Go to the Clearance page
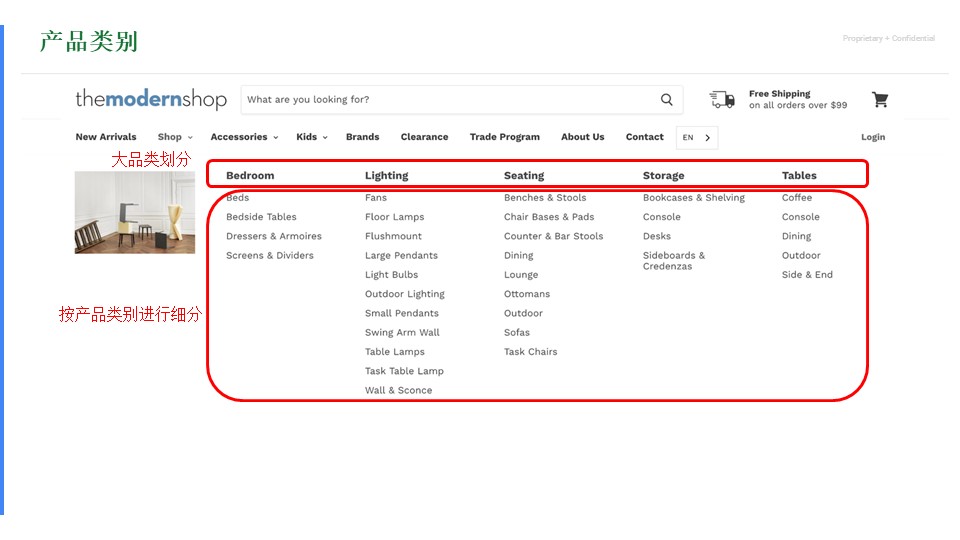 [424, 137]
